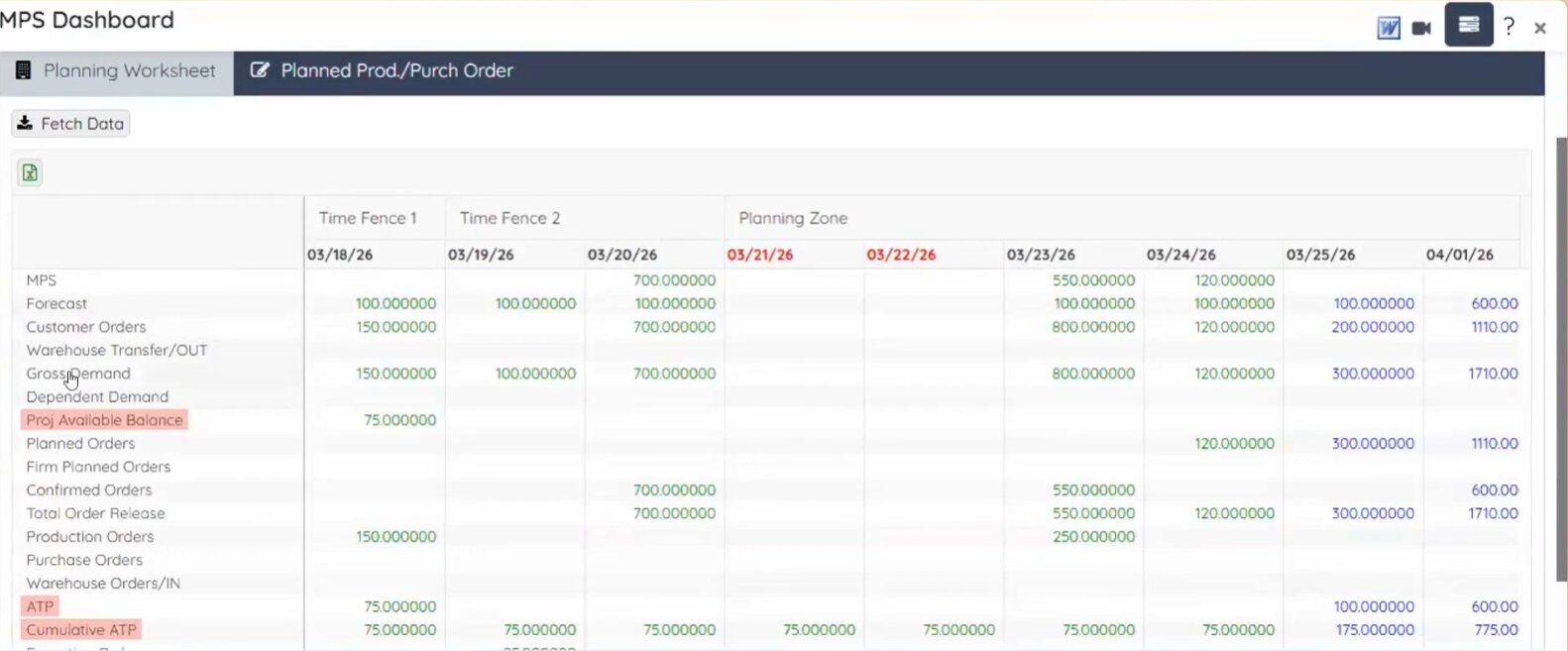Click the Excel export icon

coord(30,172)
